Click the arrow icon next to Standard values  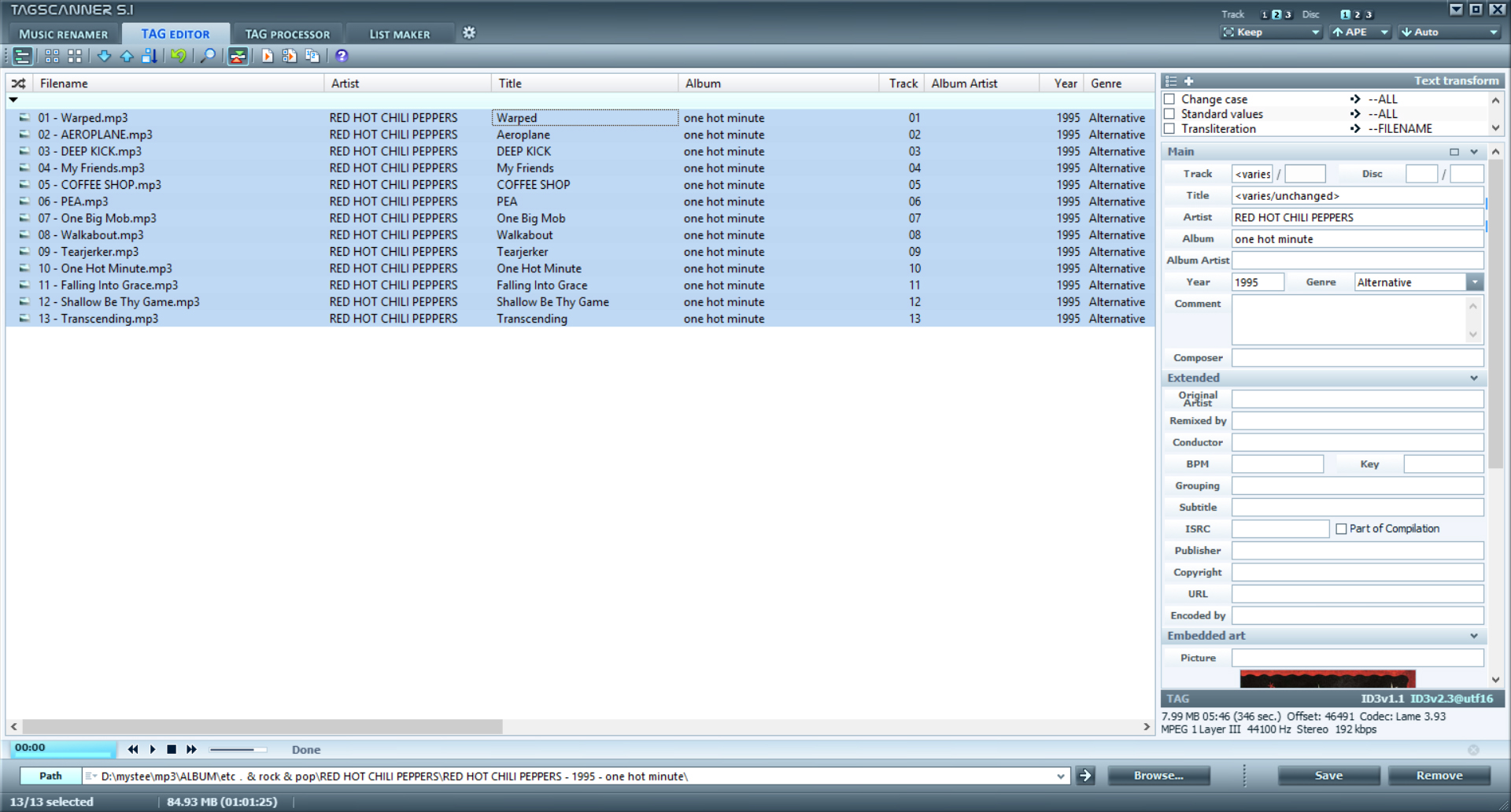(1355, 114)
